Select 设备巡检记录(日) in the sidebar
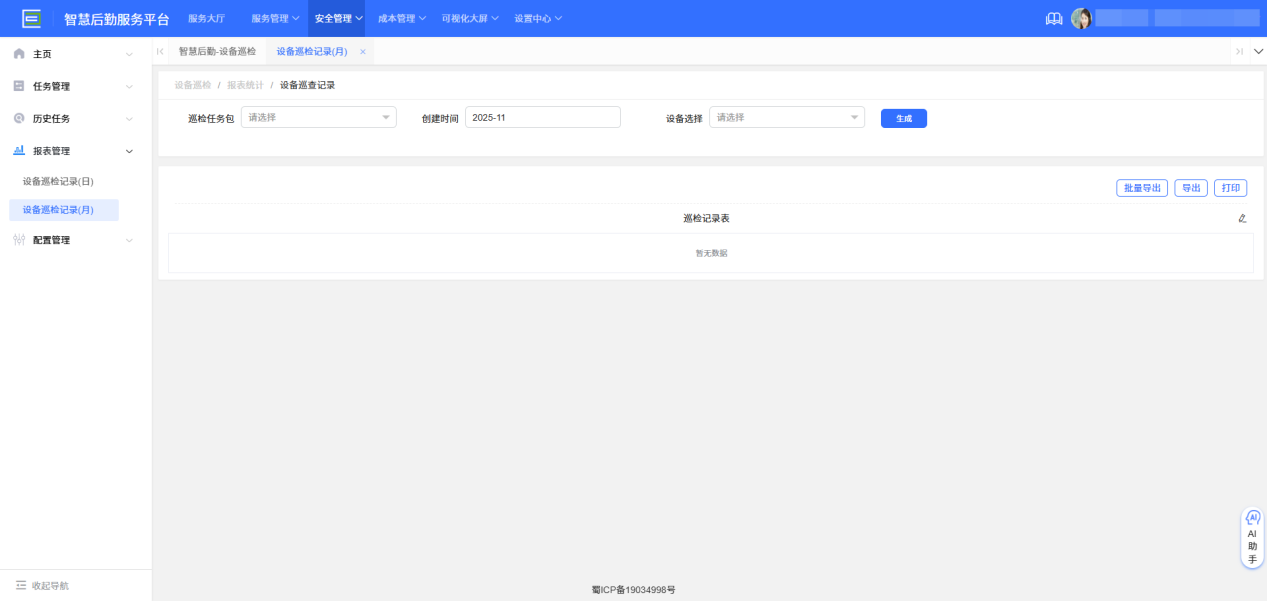The width and height of the screenshot is (1267, 601). tap(57, 180)
